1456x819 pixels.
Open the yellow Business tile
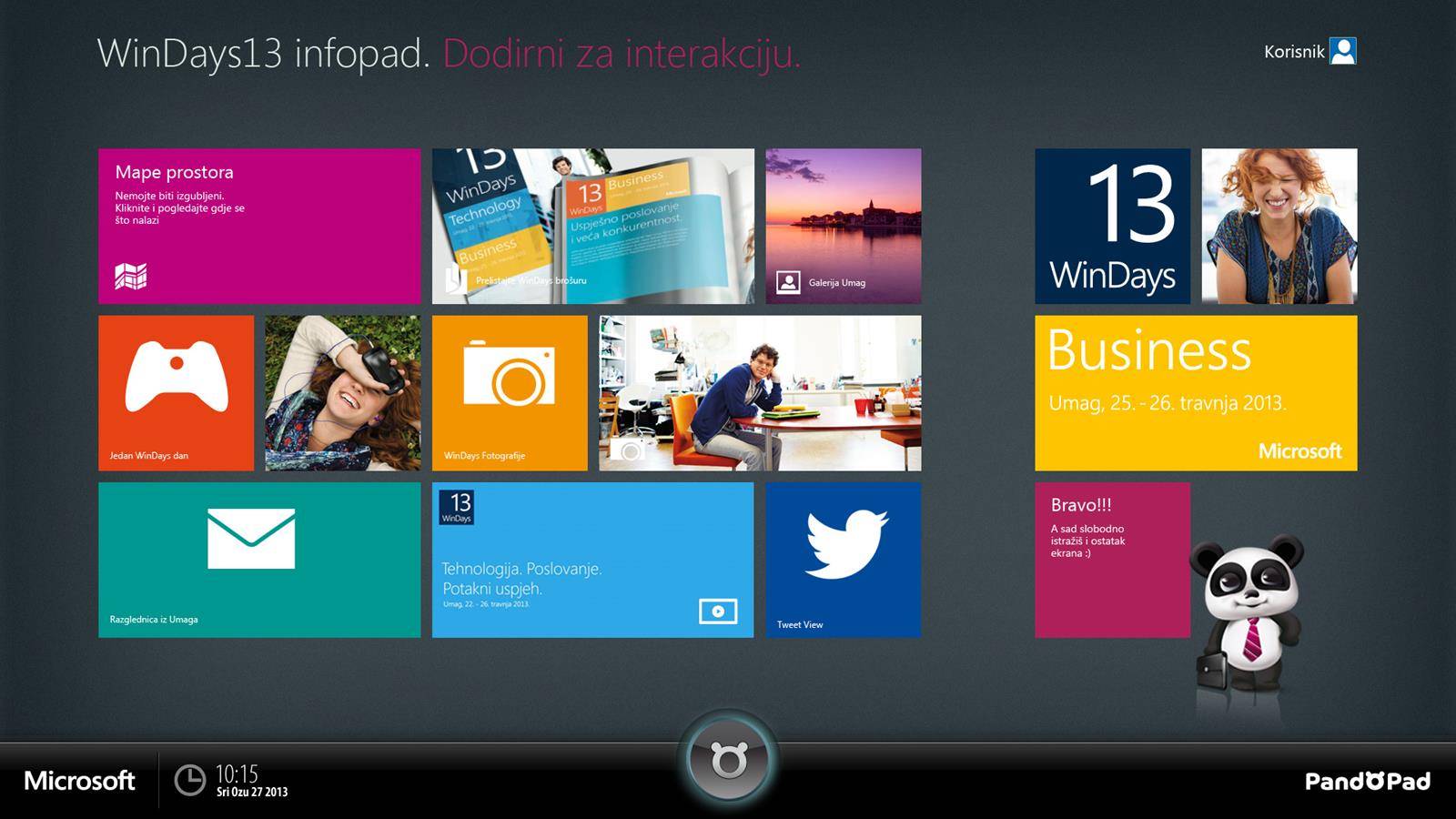pyautogui.click(x=1196, y=393)
